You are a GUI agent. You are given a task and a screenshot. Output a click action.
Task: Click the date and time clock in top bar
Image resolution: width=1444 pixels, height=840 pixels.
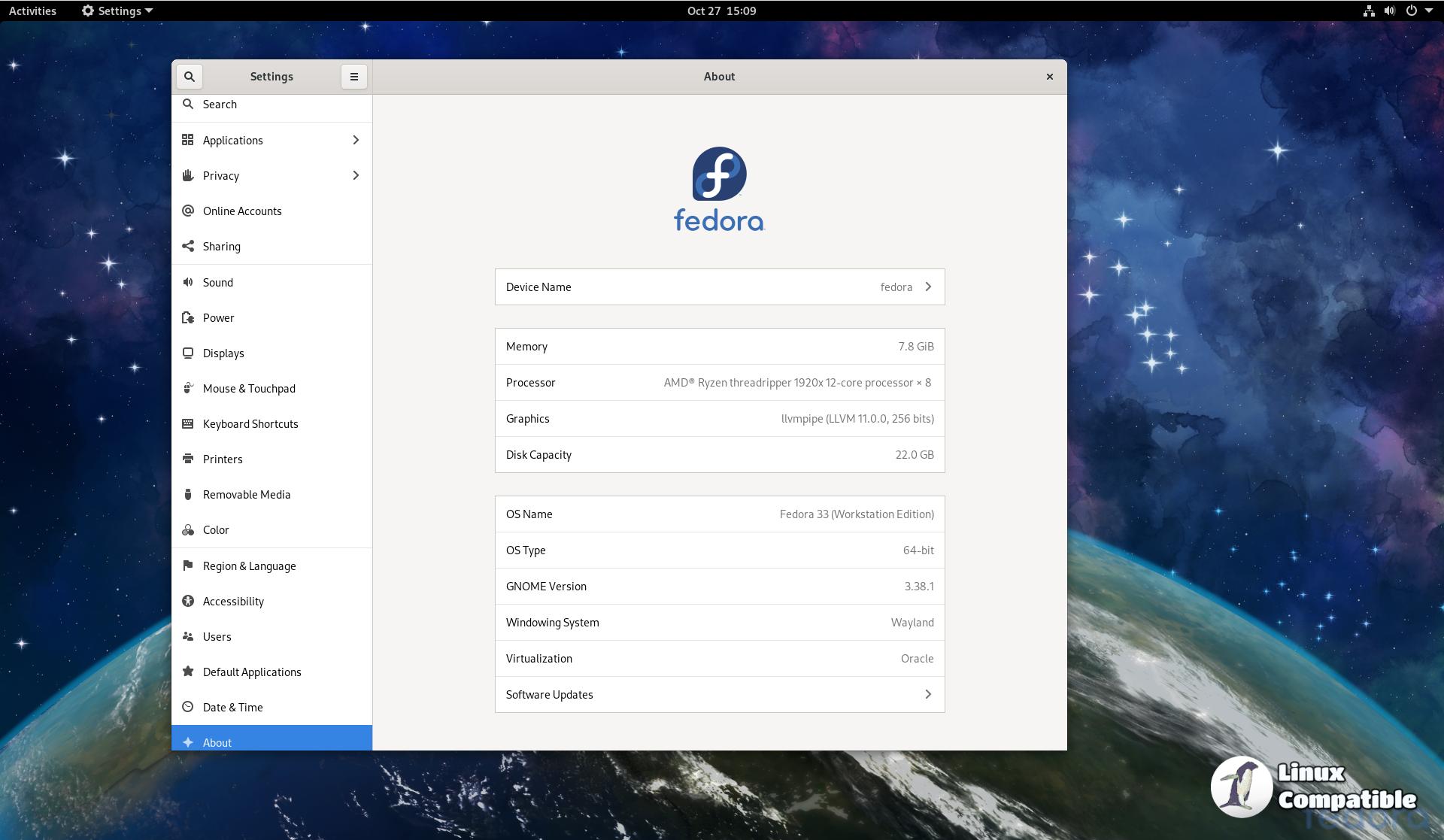pyautogui.click(x=721, y=11)
